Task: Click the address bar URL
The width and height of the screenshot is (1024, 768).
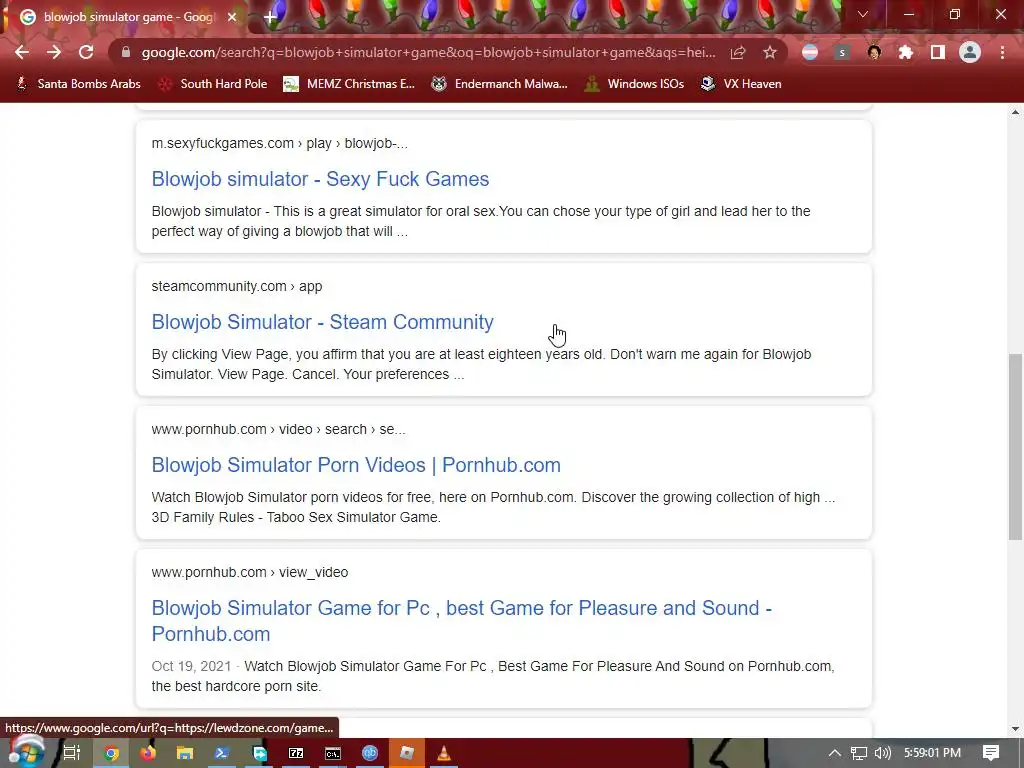Action: click(428, 52)
